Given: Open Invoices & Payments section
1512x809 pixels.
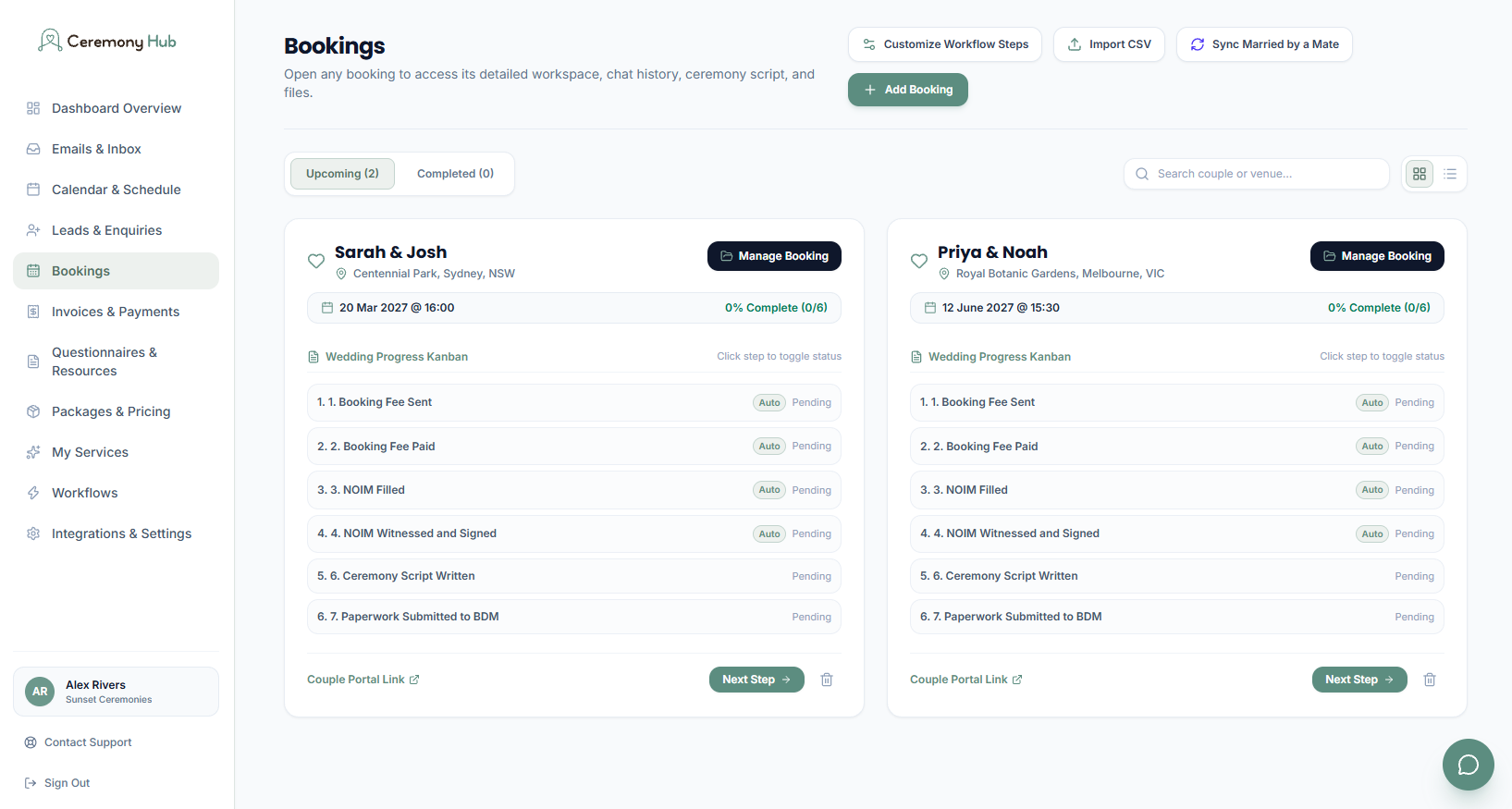Looking at the screenshot, I should point(116,312).
